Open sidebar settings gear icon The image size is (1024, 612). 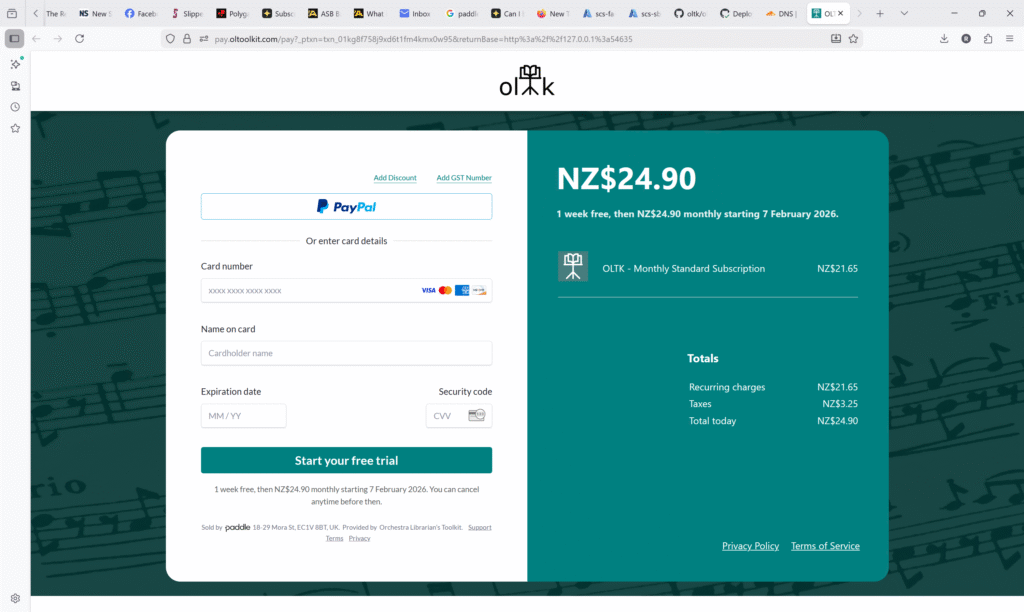pos(15,598)
